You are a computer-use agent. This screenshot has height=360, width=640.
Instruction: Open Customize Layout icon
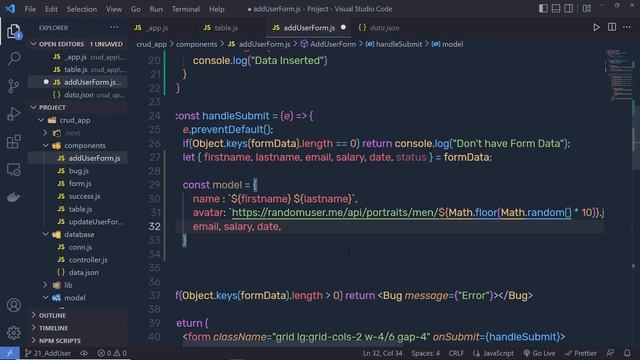[587, 9]
